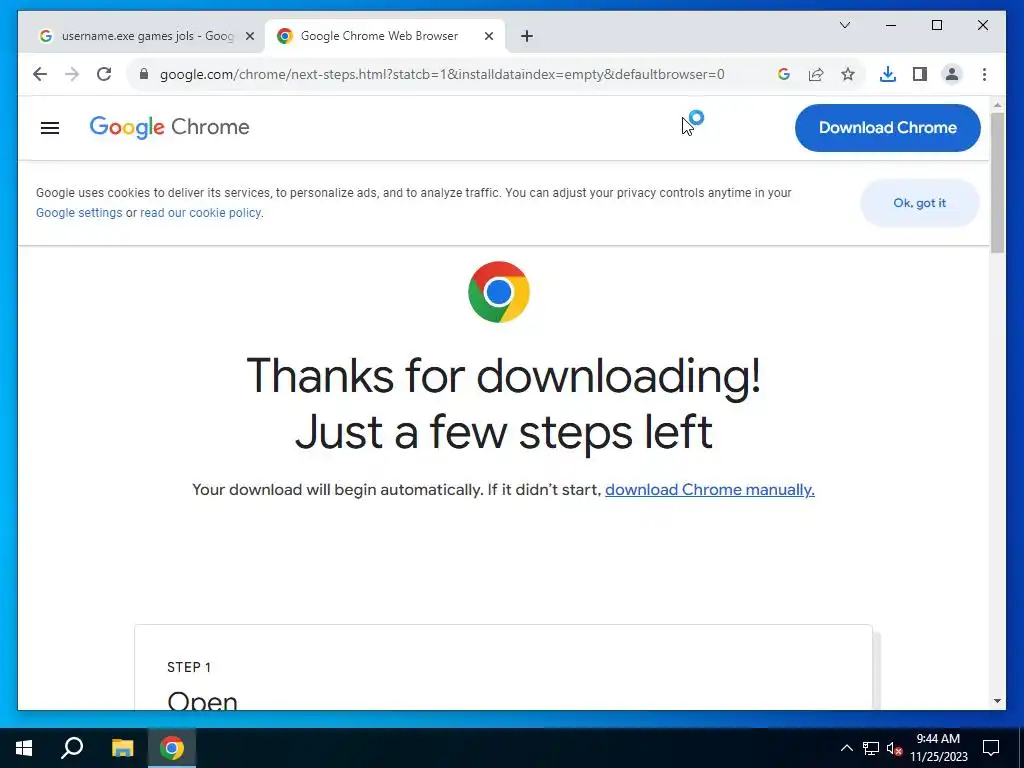Open the notification center icon
This screenshot has height=768, width=1024.
(991, 748)
